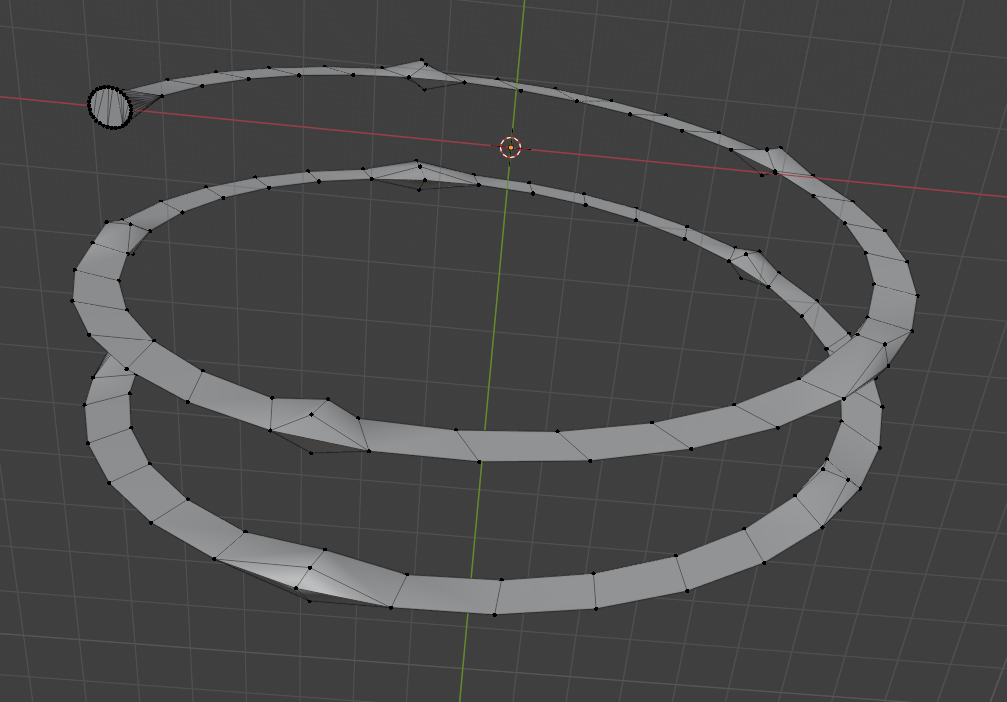Pick the rightmost outer vertex of the spiral
The width and height of the screenshot is (1007, 702).
click(916, 295)
